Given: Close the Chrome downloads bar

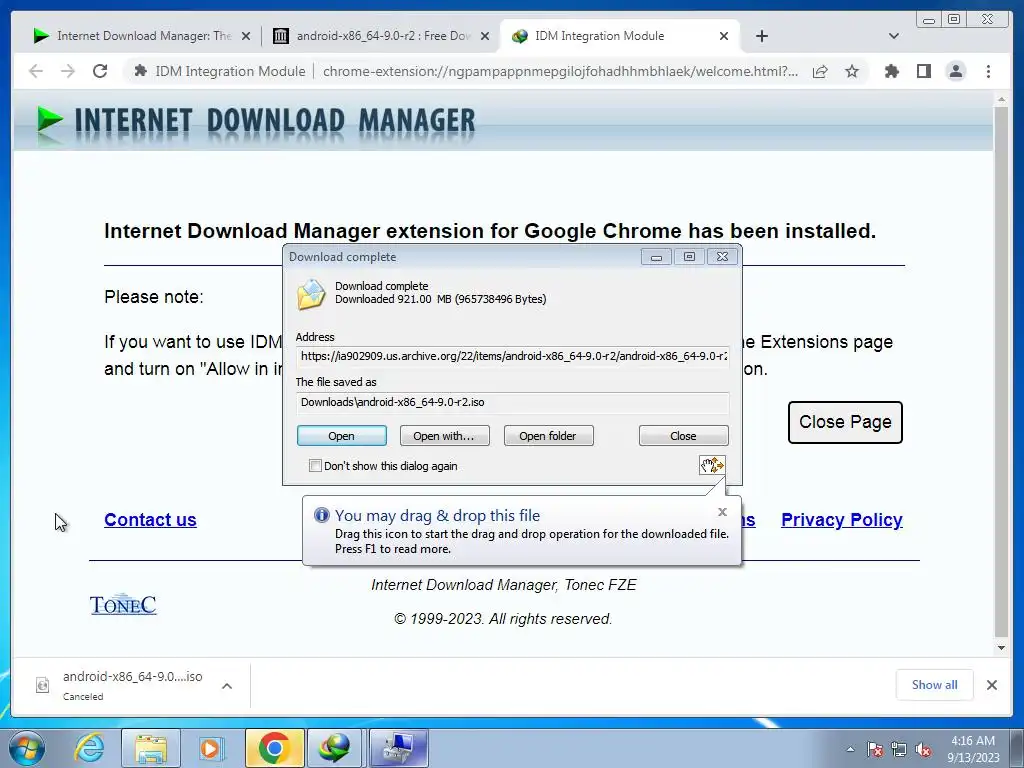Looking at the screenshot, I should (992, 685).
